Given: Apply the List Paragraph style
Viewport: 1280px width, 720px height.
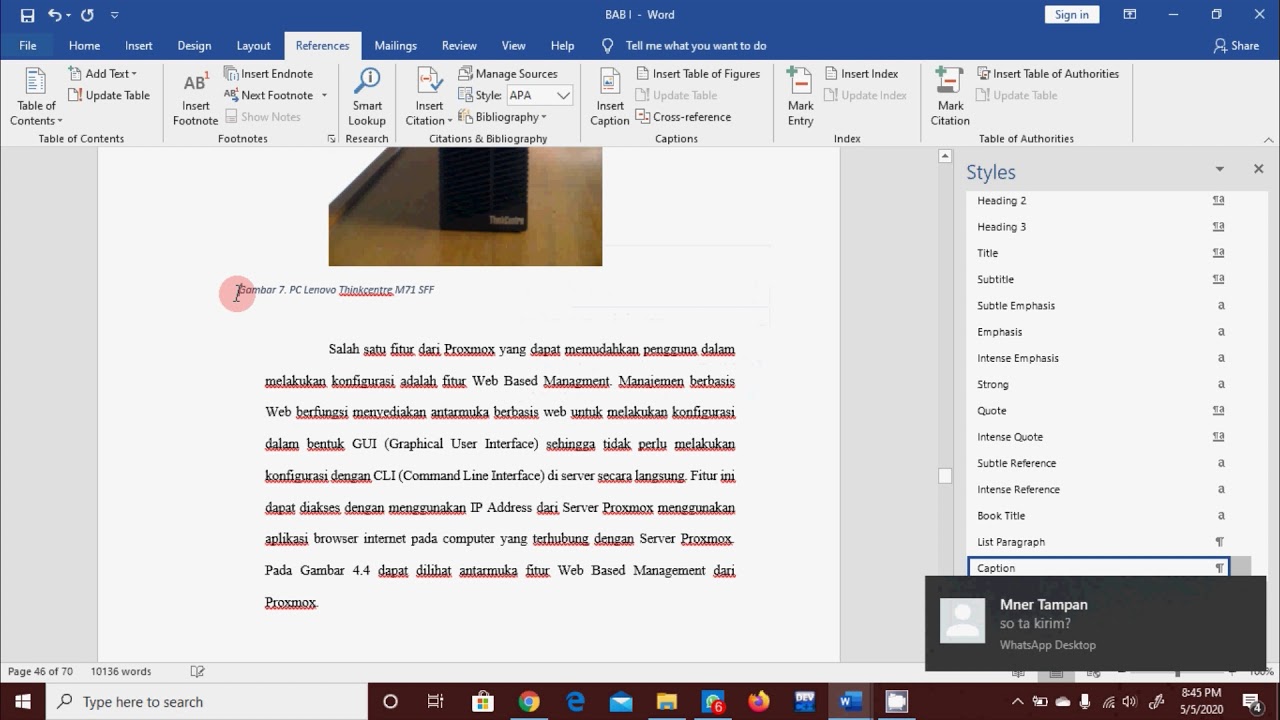Looking at the screenshot, I should click(1100, 541).
